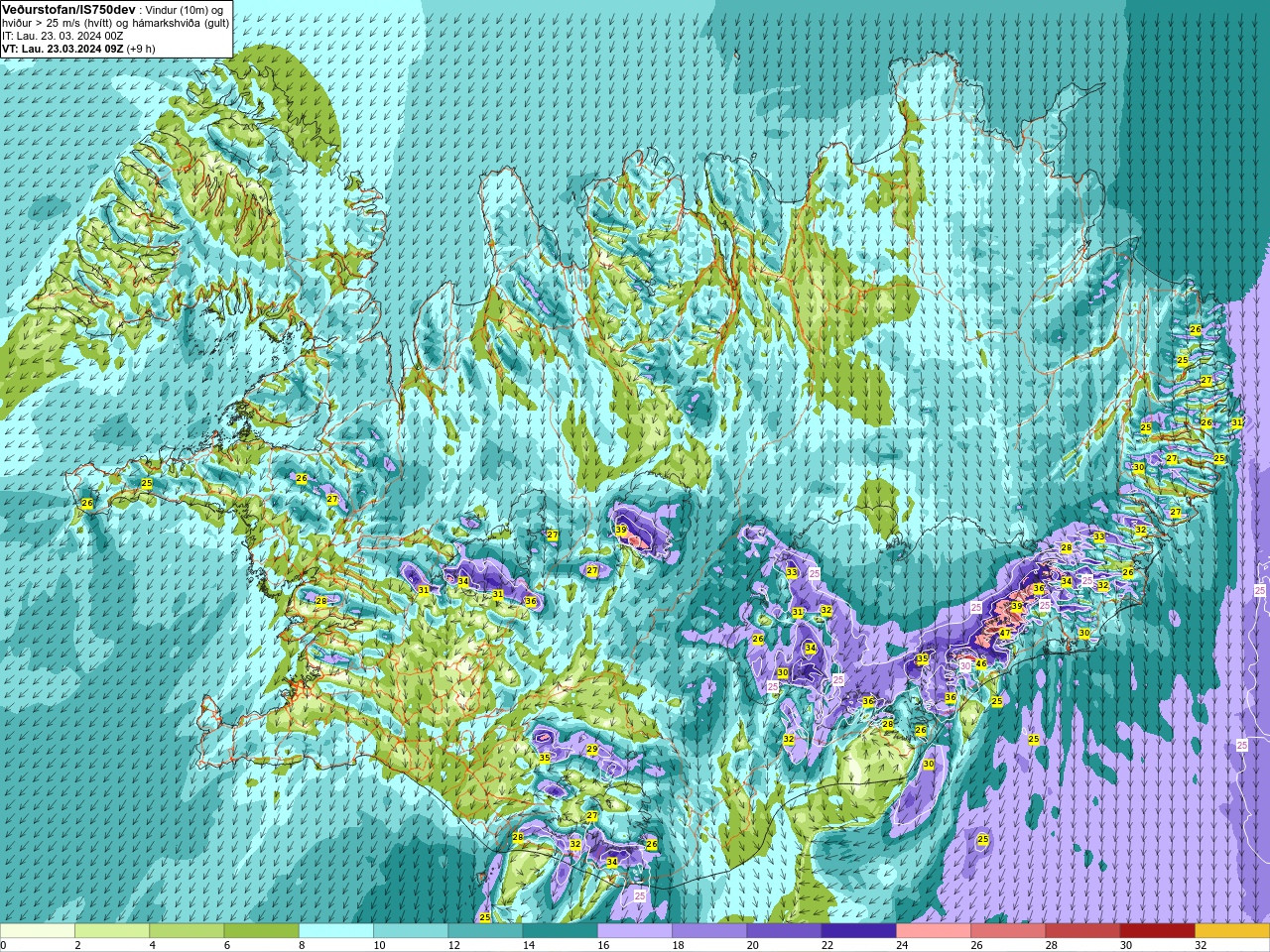This screenshot has width=1270, height=952.
Task: Click the legend scale value 32
Action: [1201, 945]
